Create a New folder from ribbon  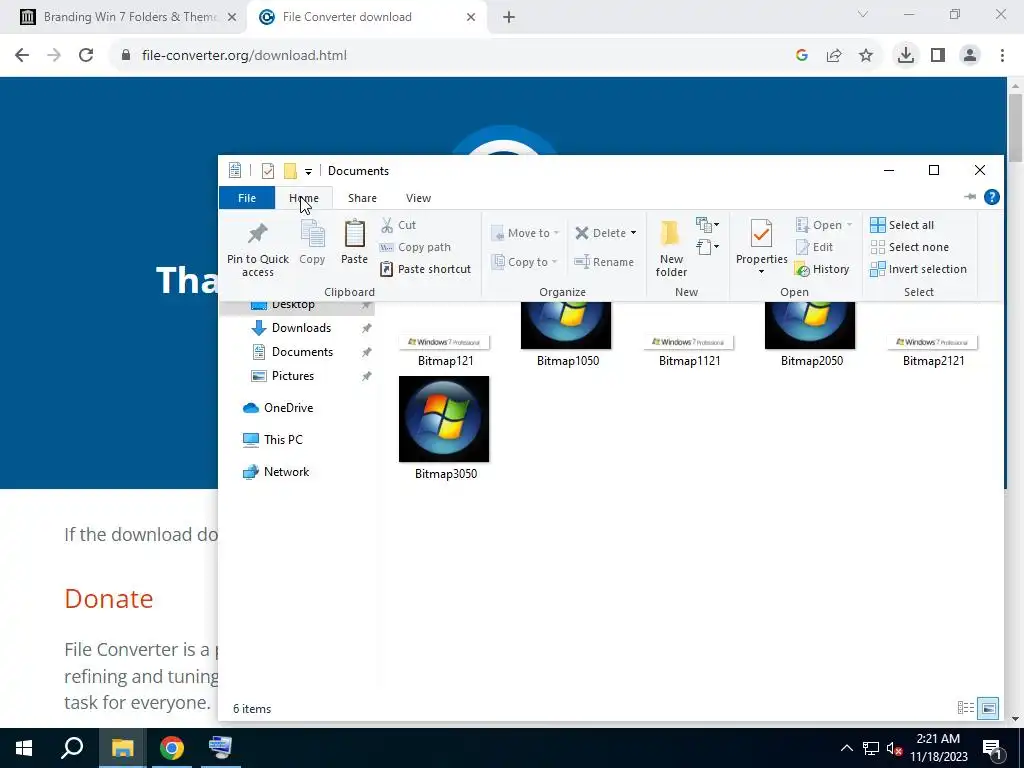point(671,249)
